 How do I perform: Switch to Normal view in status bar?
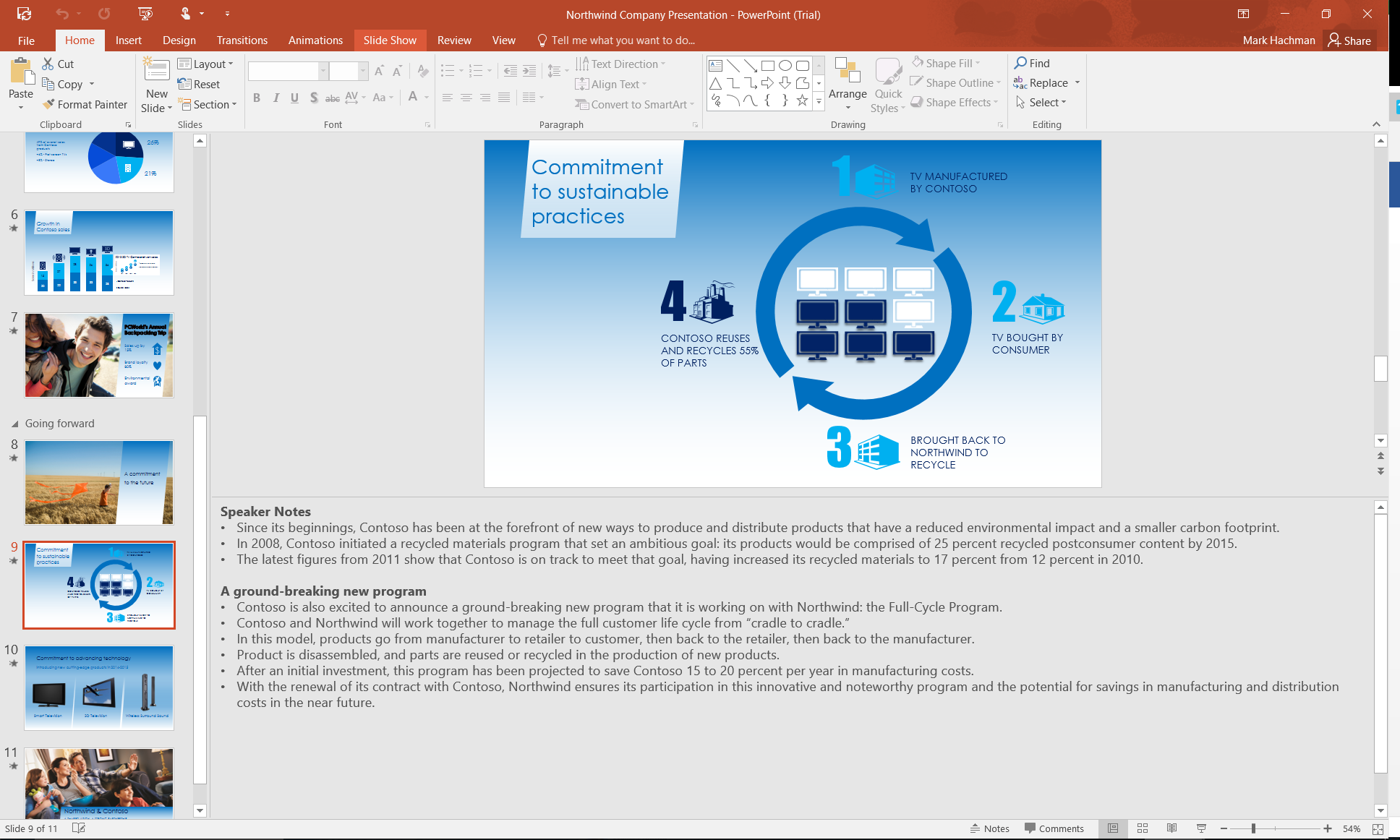click(x=1113, y=828)
